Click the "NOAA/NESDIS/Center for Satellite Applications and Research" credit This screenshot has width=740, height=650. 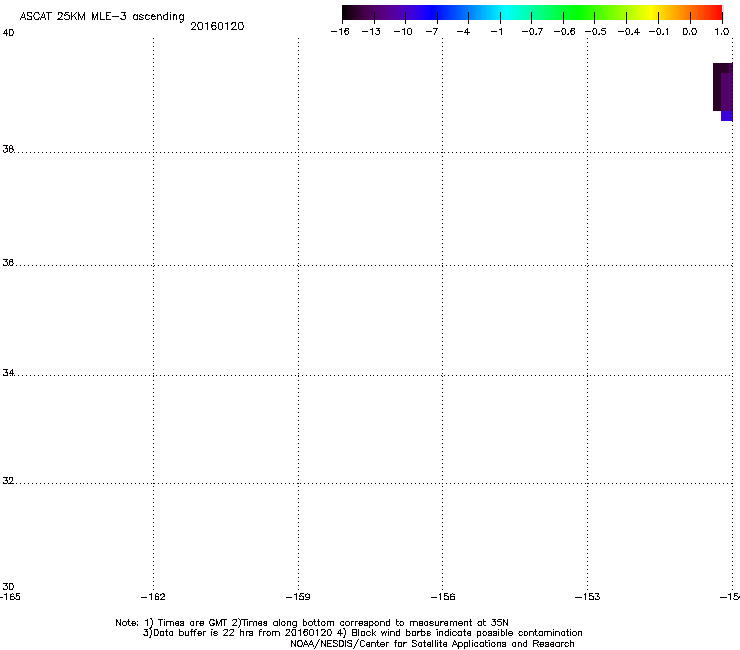[x=432, y=644]
